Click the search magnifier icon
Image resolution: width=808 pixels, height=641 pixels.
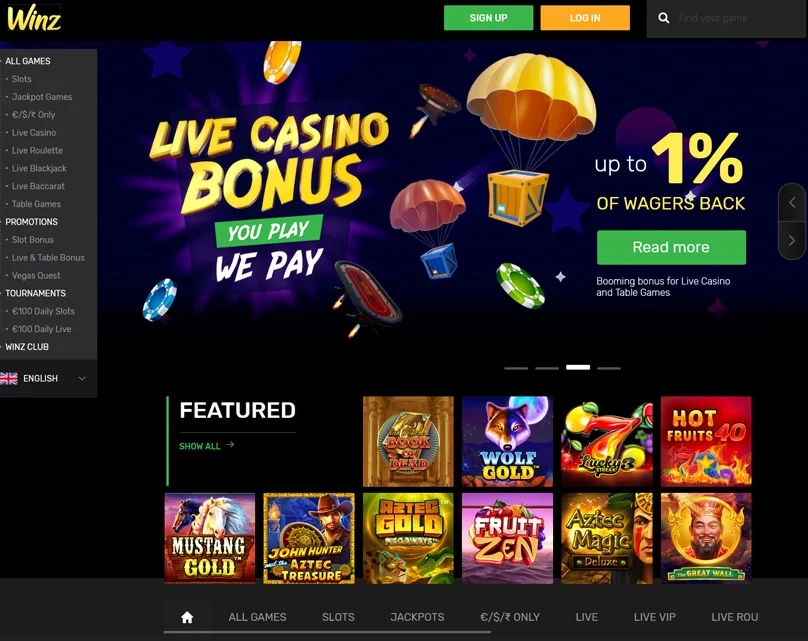pos(664,18)
